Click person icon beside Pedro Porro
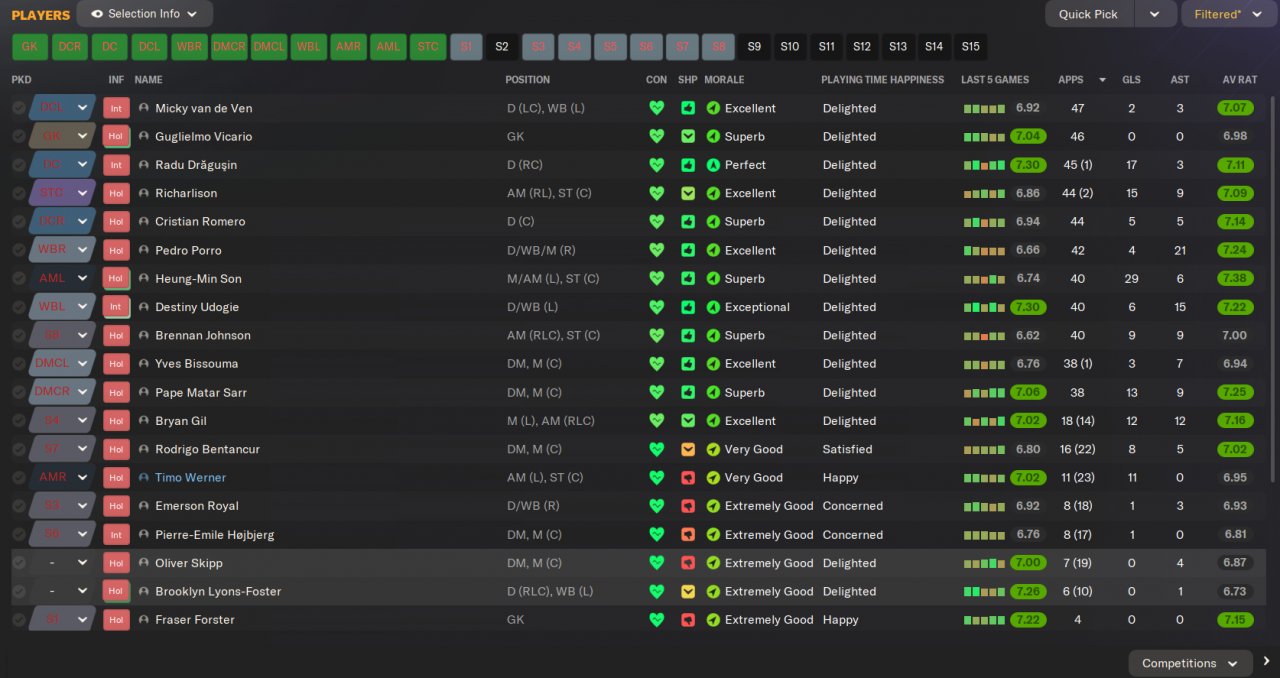Viewport: 1280px width, 678px height. (x=144, y=250)
